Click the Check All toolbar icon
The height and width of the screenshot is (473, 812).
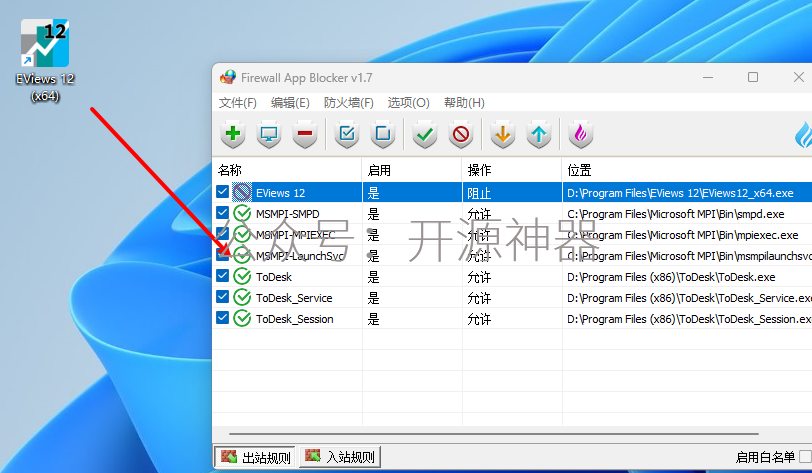pyautogui.click(x=347, y=134)
